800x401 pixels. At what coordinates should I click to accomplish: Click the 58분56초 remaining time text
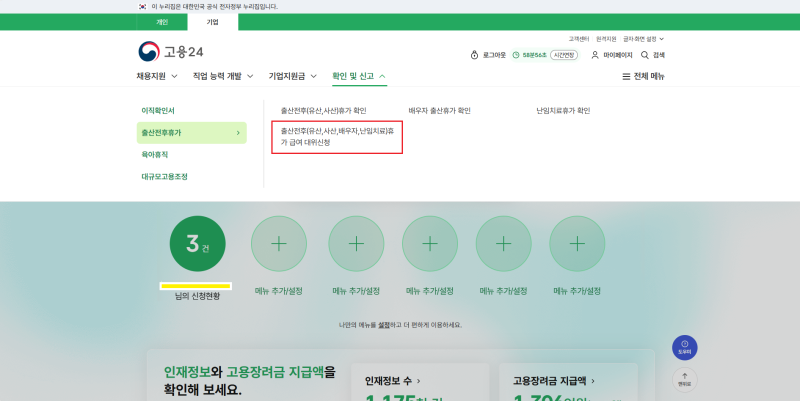click(534, 55)
